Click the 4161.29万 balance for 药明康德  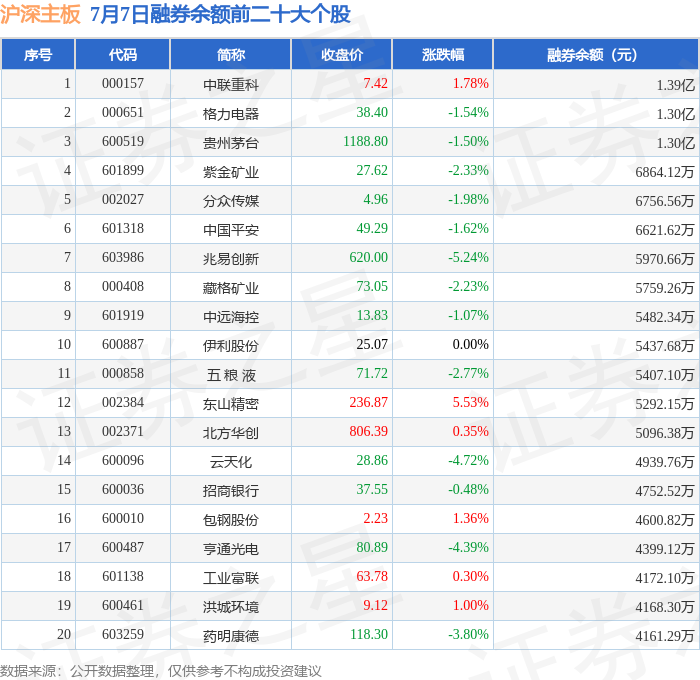tap(665, 636)
